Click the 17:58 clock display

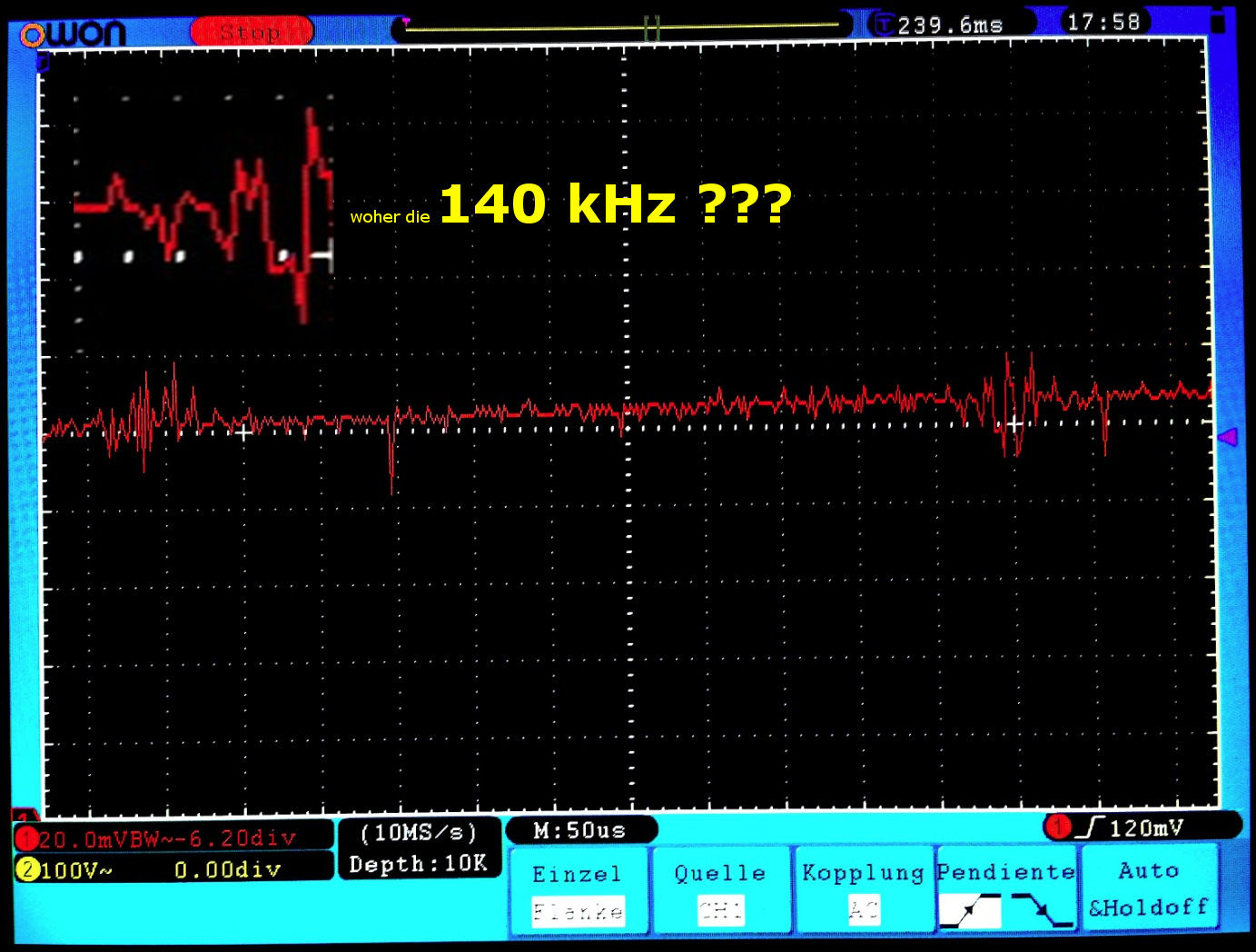(x=1103, y=22)
